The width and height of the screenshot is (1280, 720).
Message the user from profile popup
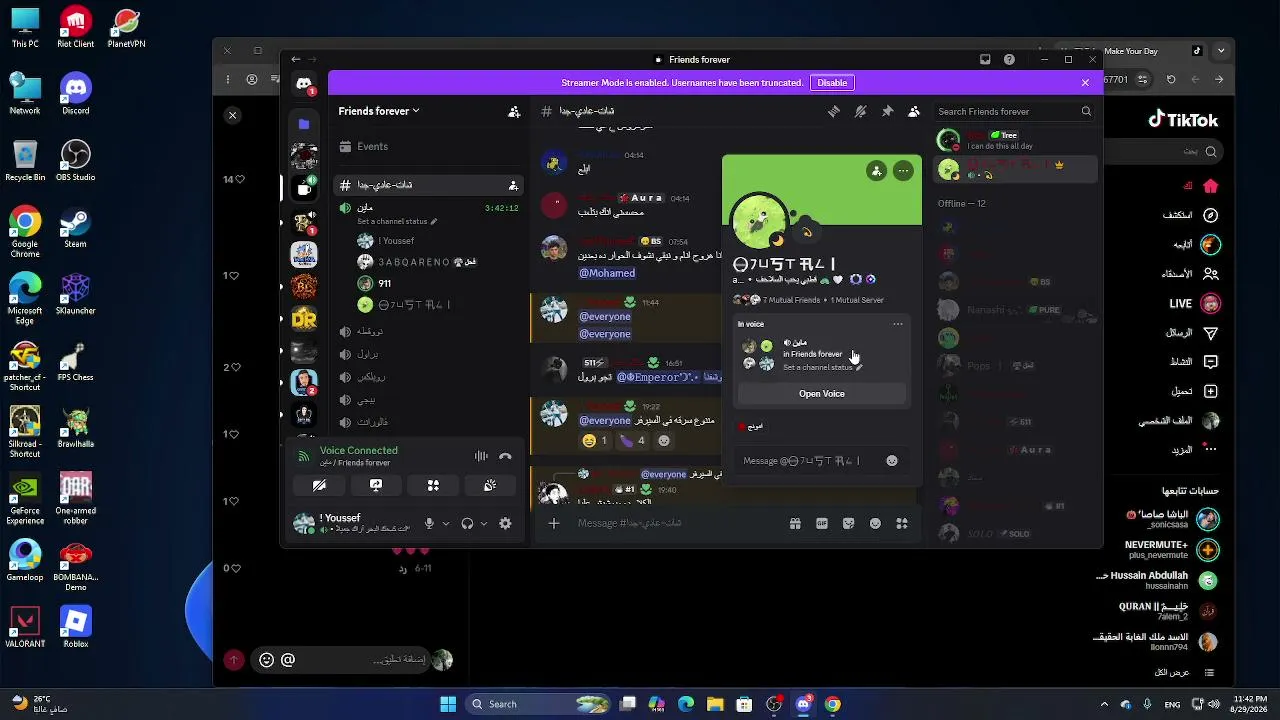coord(809,461)
